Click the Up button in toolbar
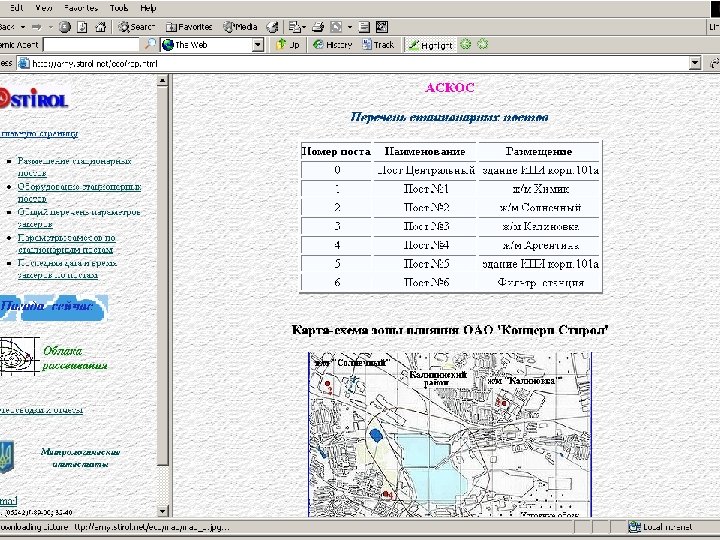 [288, 45]
